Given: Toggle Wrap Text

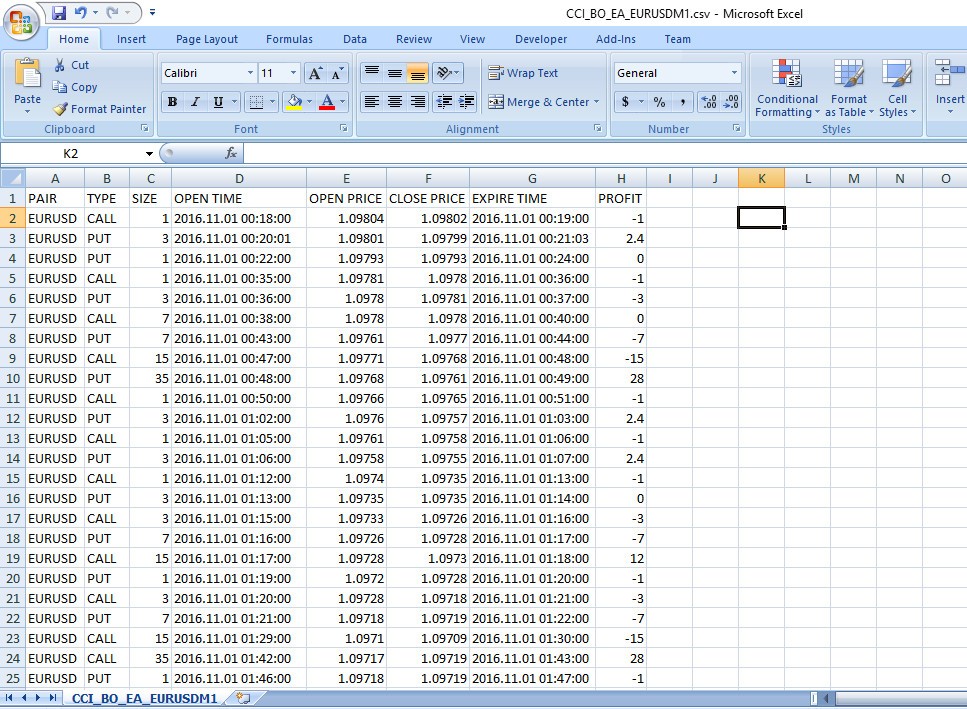Looking at the screenshot, I should point(523,73).
